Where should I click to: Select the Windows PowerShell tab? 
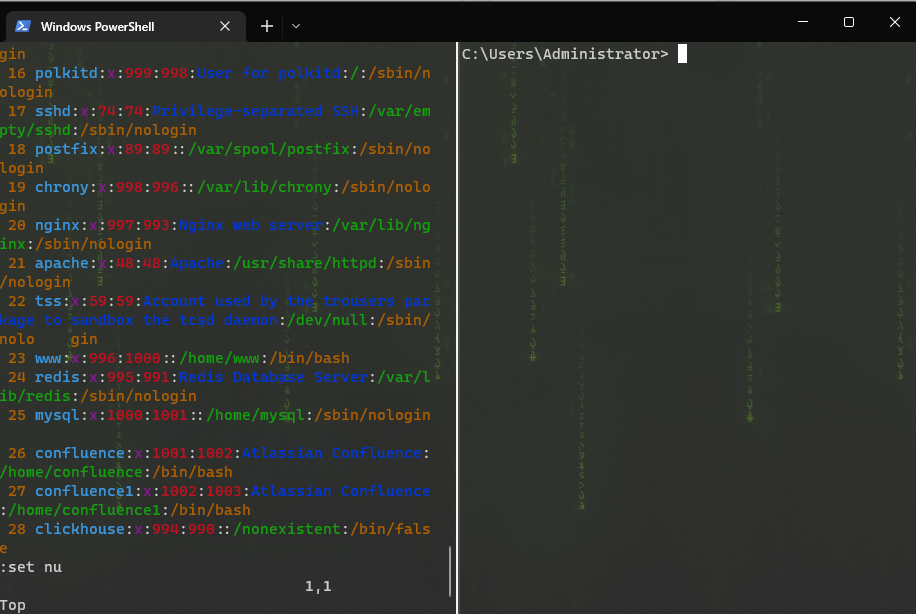tap(126, 26)
